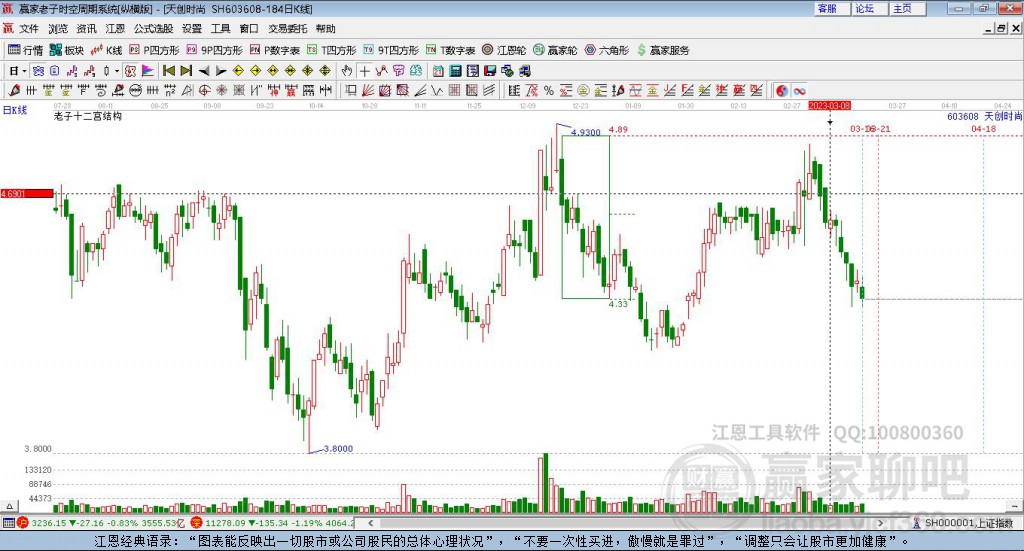Select the hand pan tool
Image resolution: width=1024 pixels, height=551 pixels.
347,71
